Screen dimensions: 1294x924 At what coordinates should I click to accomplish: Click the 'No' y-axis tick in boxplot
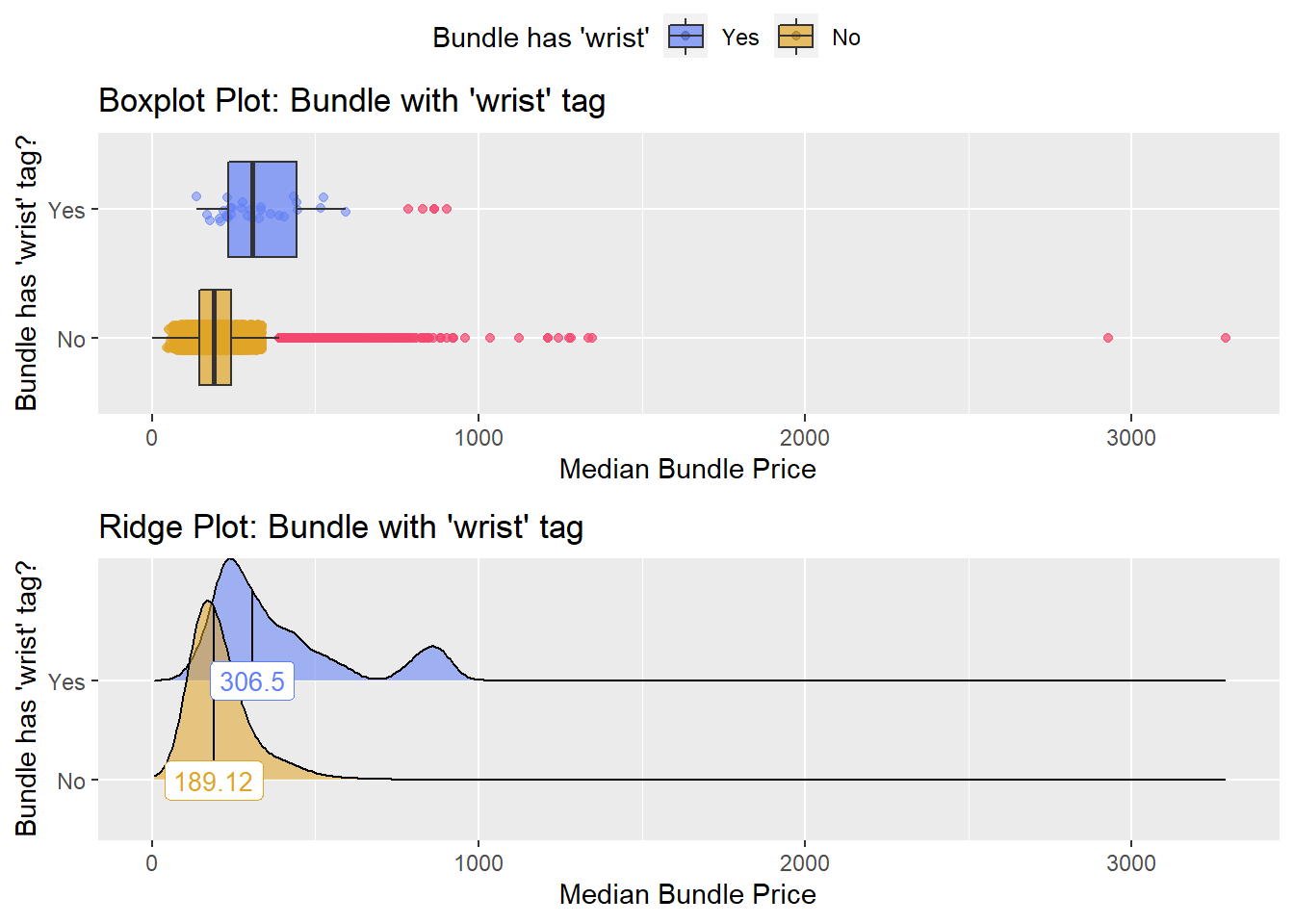point(71,339)
